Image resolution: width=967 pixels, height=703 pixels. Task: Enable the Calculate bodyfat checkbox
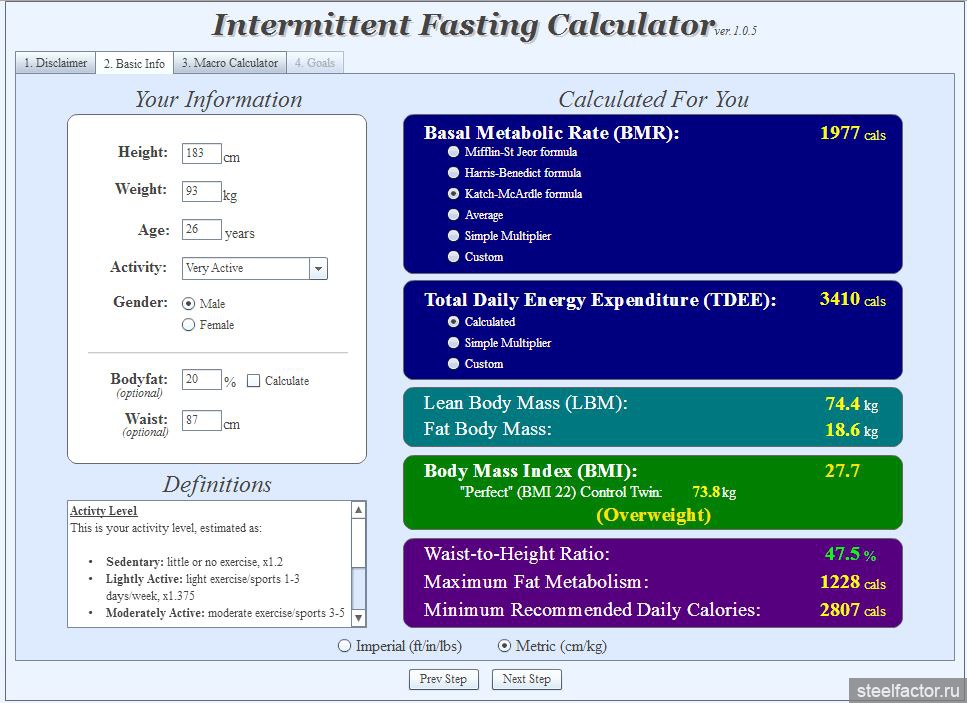pyautogui.click(x=253, y=380)
